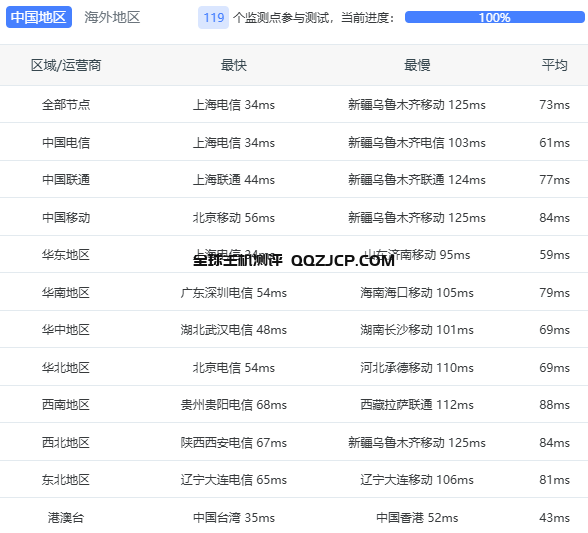The height and width of the screenshot is (533, 588).
Task: Click the 西藏拉萨联通 112ms cell
Action: pyautogui.click(x=417, y=405)
